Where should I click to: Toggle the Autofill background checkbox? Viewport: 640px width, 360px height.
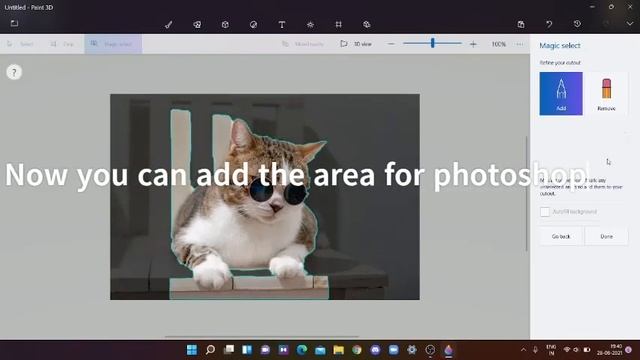point(544,211)
